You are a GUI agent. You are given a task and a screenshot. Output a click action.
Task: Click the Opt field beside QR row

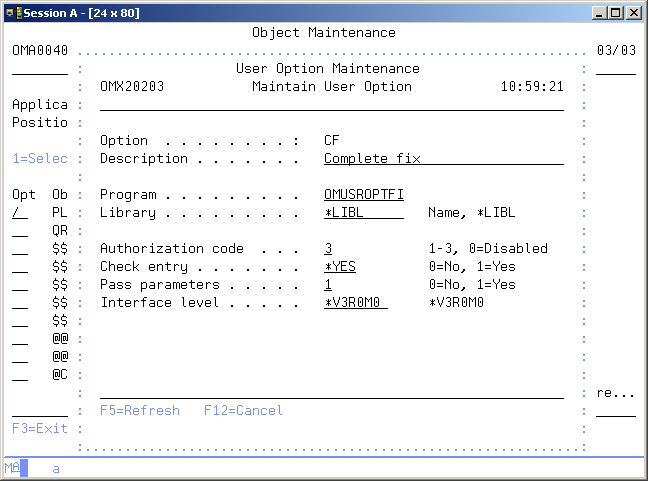click(20, 231)
